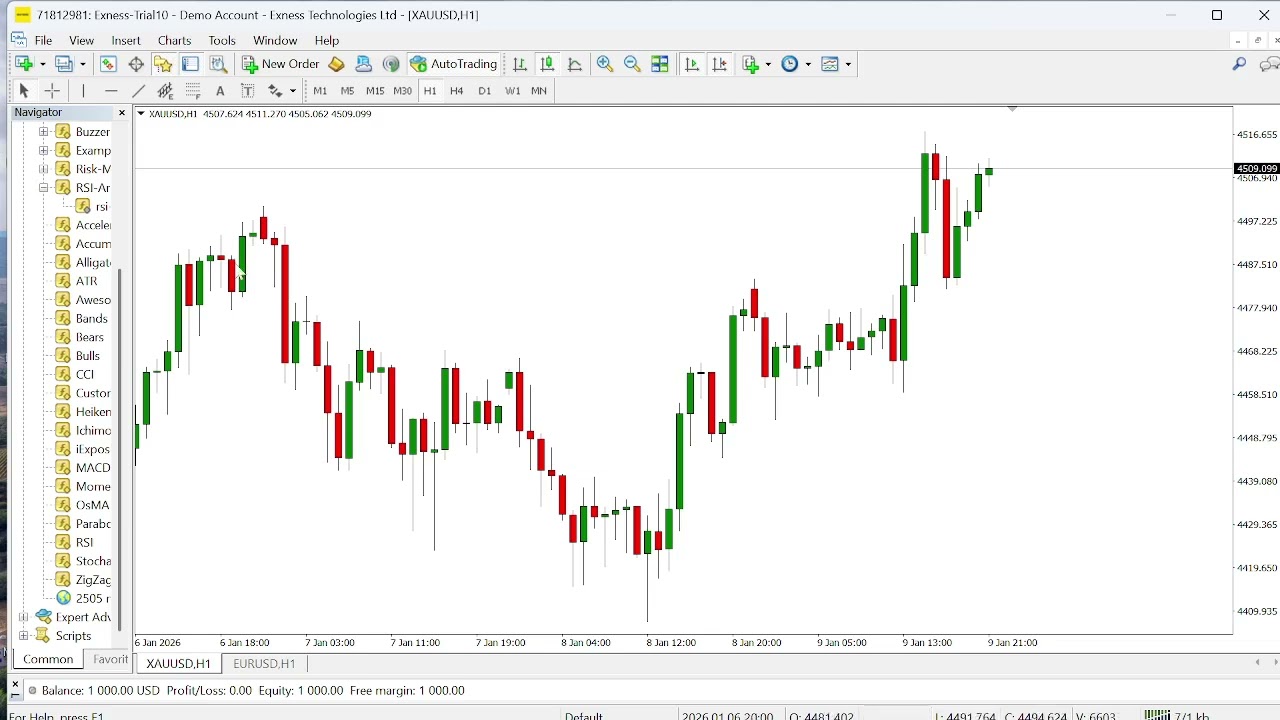Switch timeframe to M1
Screen dimensions: 1280x720
320,91
